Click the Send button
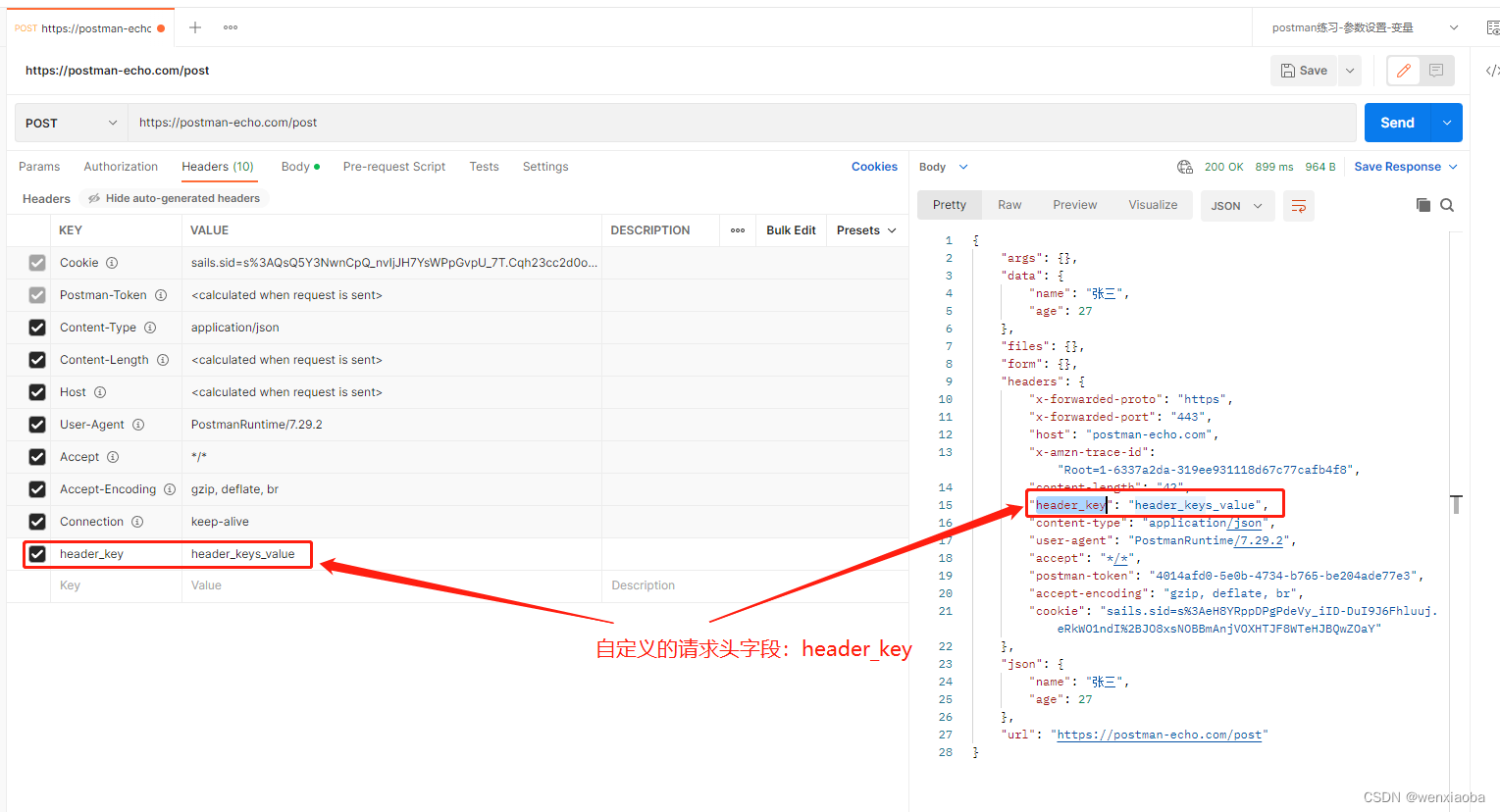 tap(1398, 123)
